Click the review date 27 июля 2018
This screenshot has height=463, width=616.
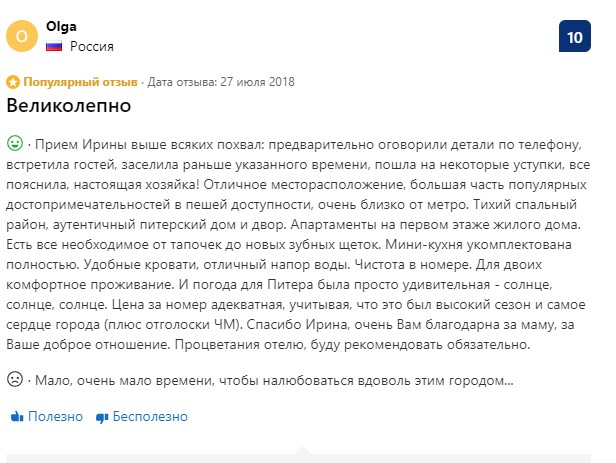(257, 82)
